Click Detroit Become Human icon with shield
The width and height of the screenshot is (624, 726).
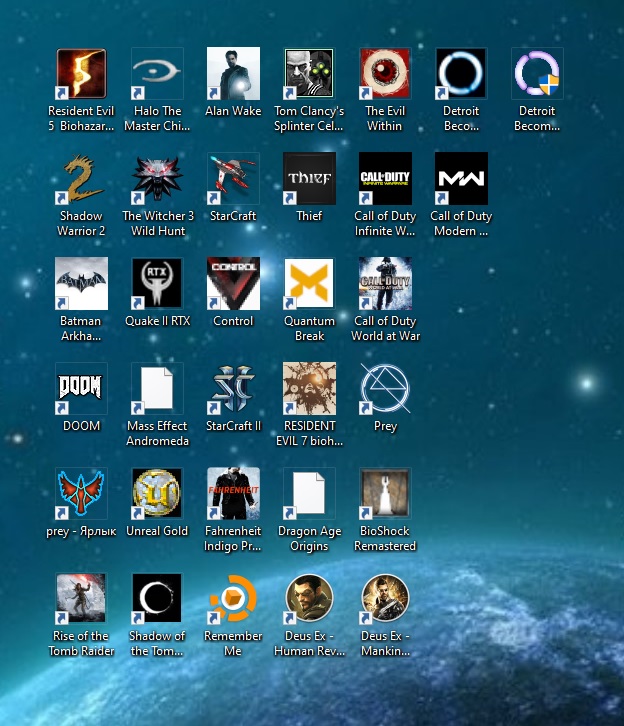click(x=537, y=74)
